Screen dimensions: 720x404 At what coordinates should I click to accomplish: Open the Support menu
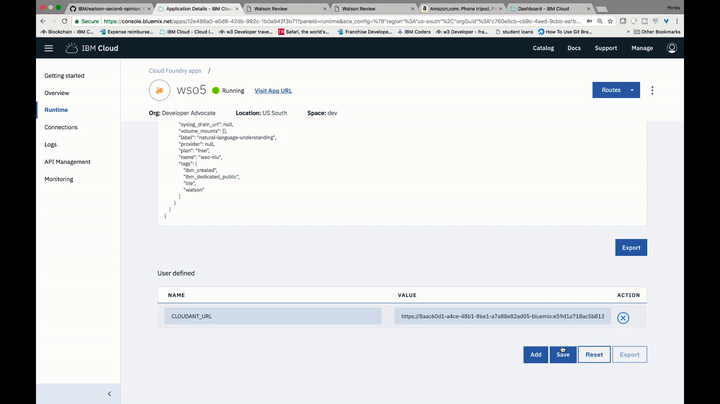[606, 48]
